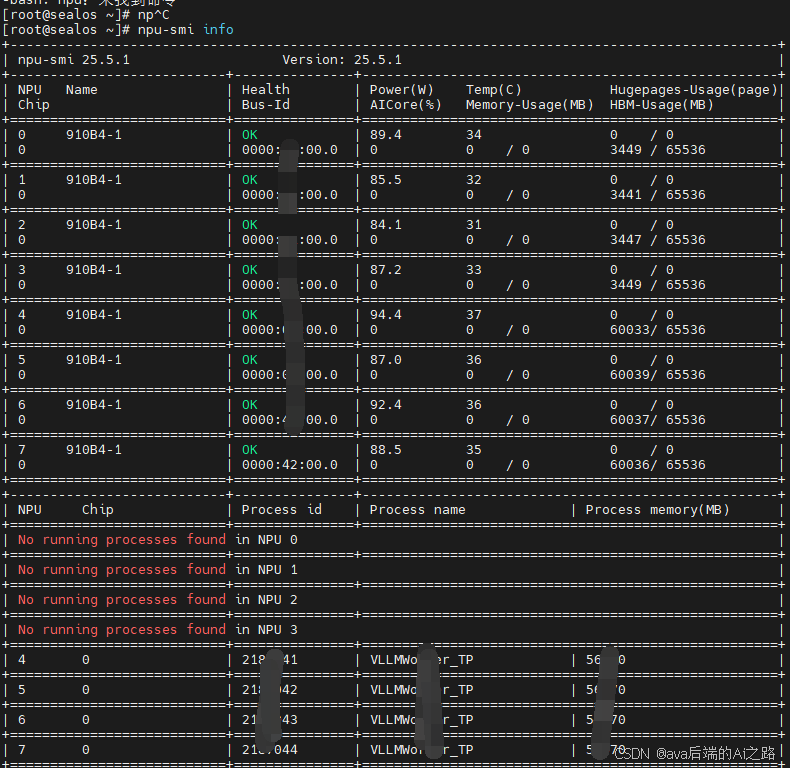Viewport: 790px width, 768px height.
Task: Click 'No running processes found in NPU 0'
Action: [x=158, y=540]
